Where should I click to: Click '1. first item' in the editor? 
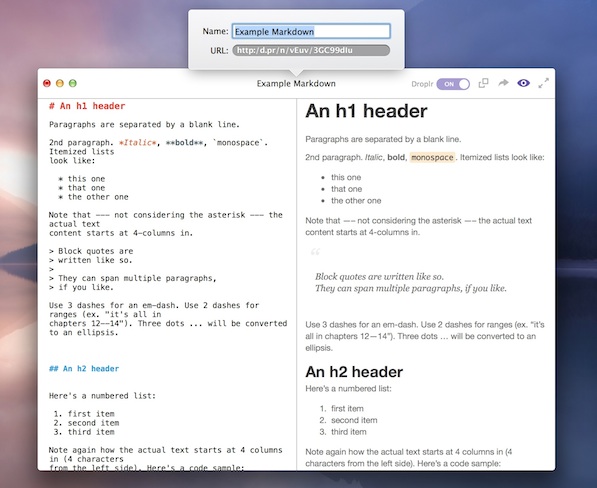tap(84, 414)
